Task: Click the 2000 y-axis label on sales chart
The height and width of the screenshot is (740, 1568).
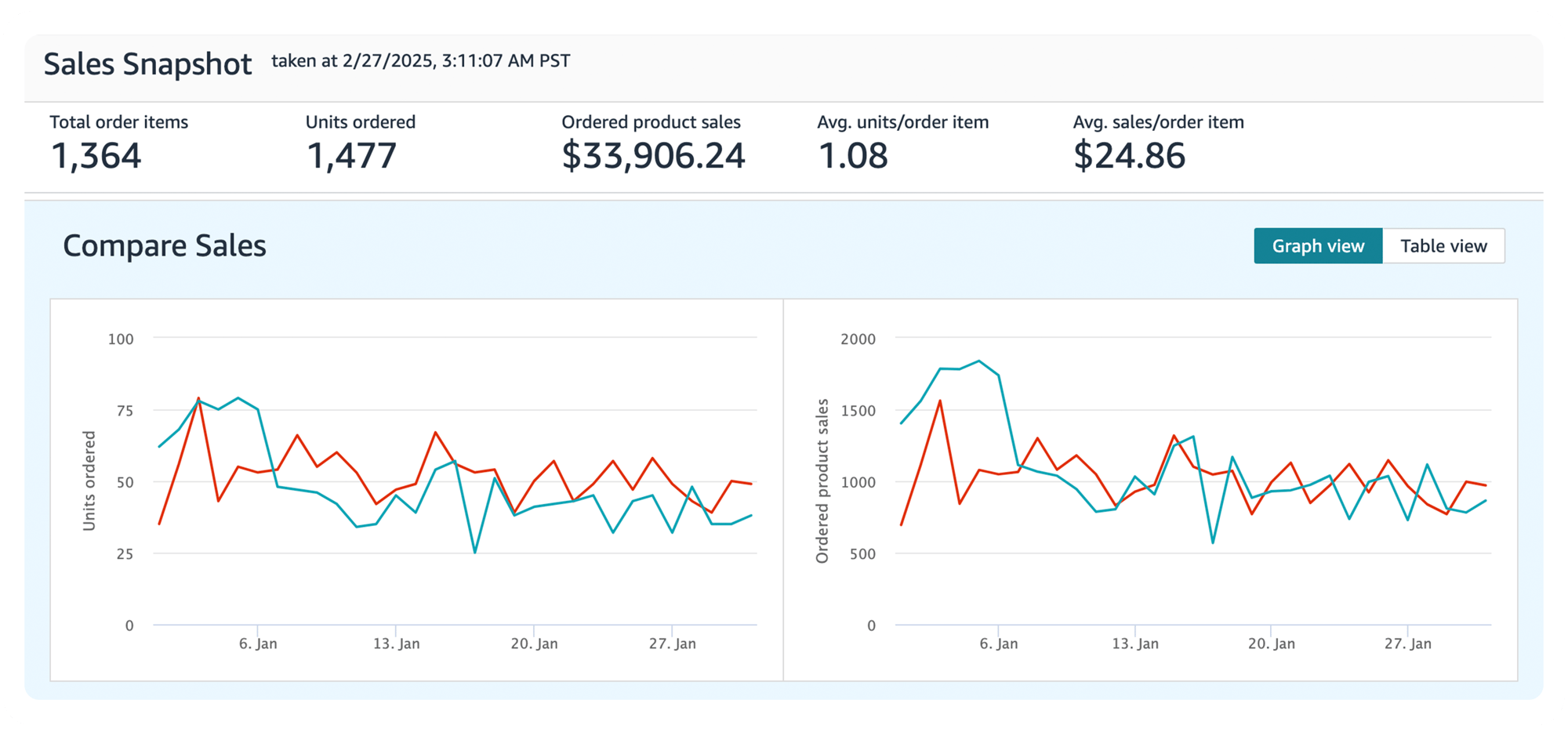Action: pyautogui.click(x=858, y=339)
